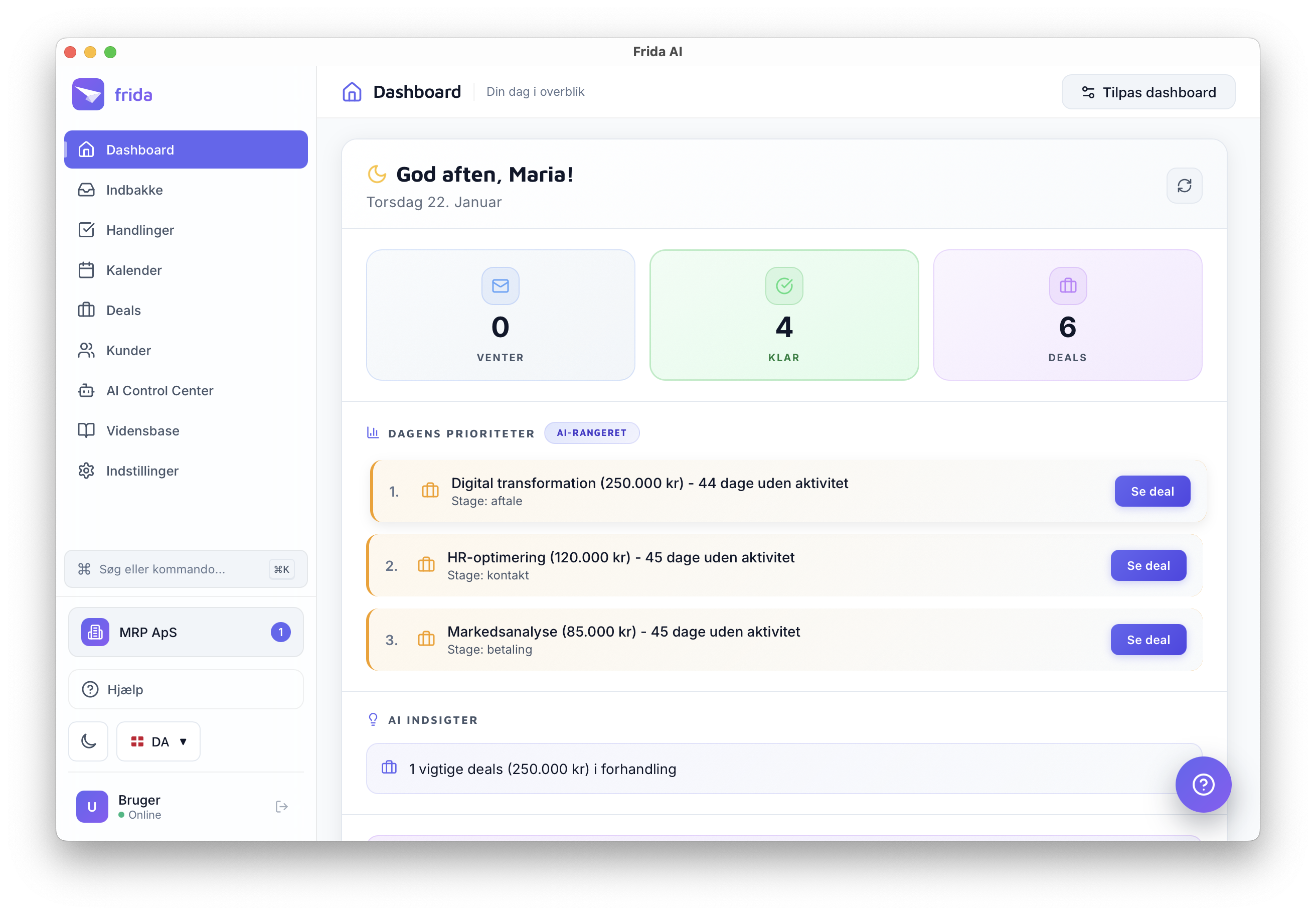Image resolution: width=1316 pixels, height=915 pixels.
Task: Click the logout icon next to Bruger
Action: [x=281, y=807]
